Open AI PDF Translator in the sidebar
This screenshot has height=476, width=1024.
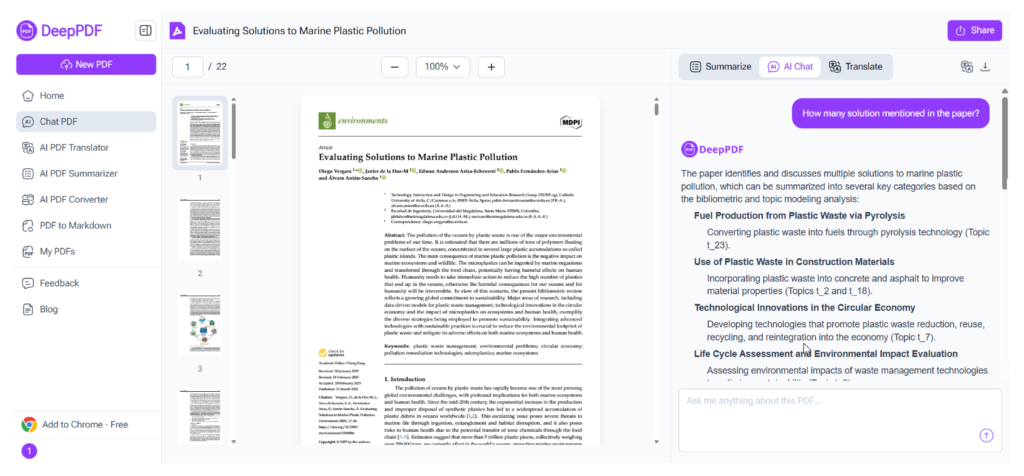pyautogui.click(x=73, y=147)
